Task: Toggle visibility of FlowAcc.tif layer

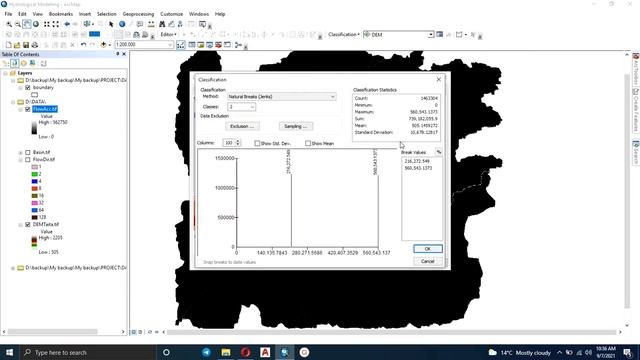Action: [x=28, y=109]
